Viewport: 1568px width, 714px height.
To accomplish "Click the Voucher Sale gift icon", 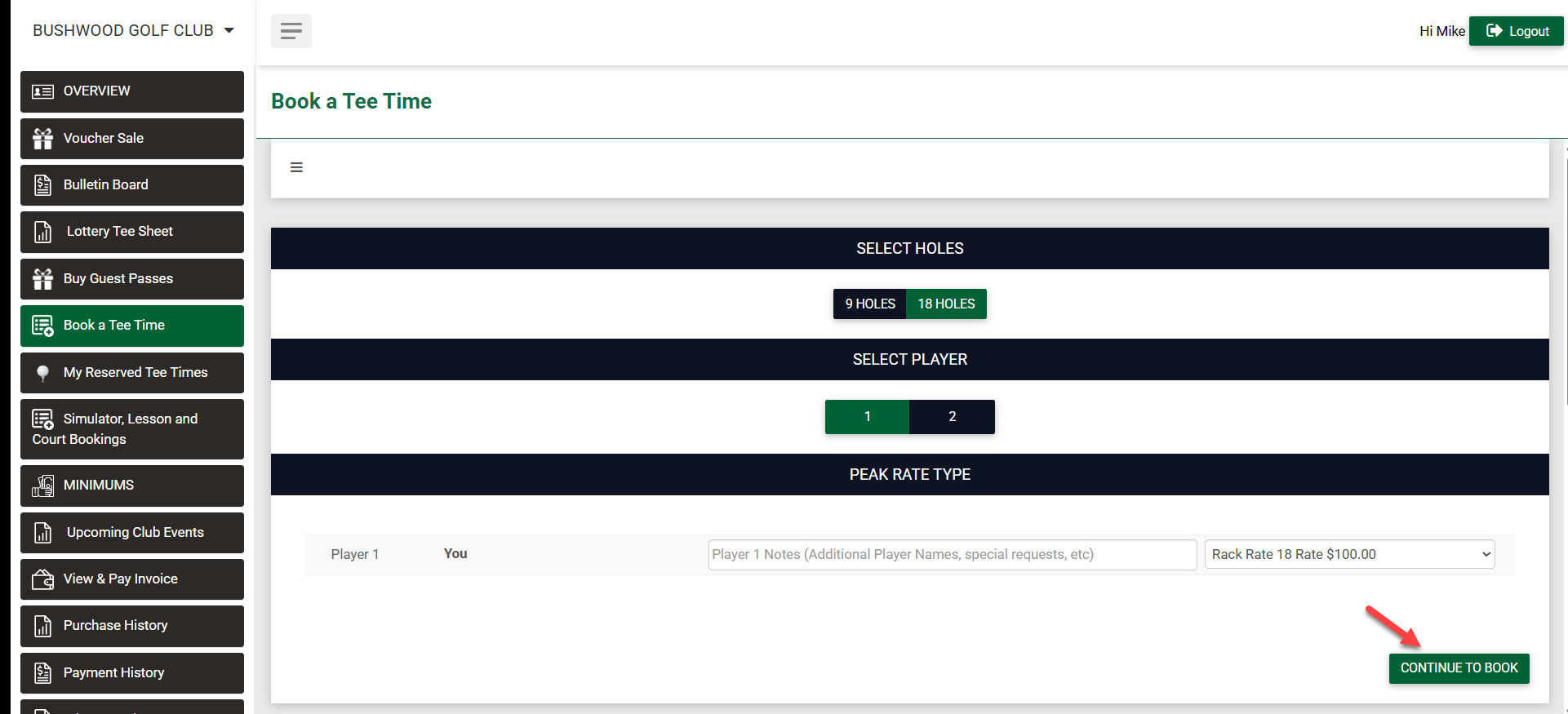I will click(x=42, y=139).
